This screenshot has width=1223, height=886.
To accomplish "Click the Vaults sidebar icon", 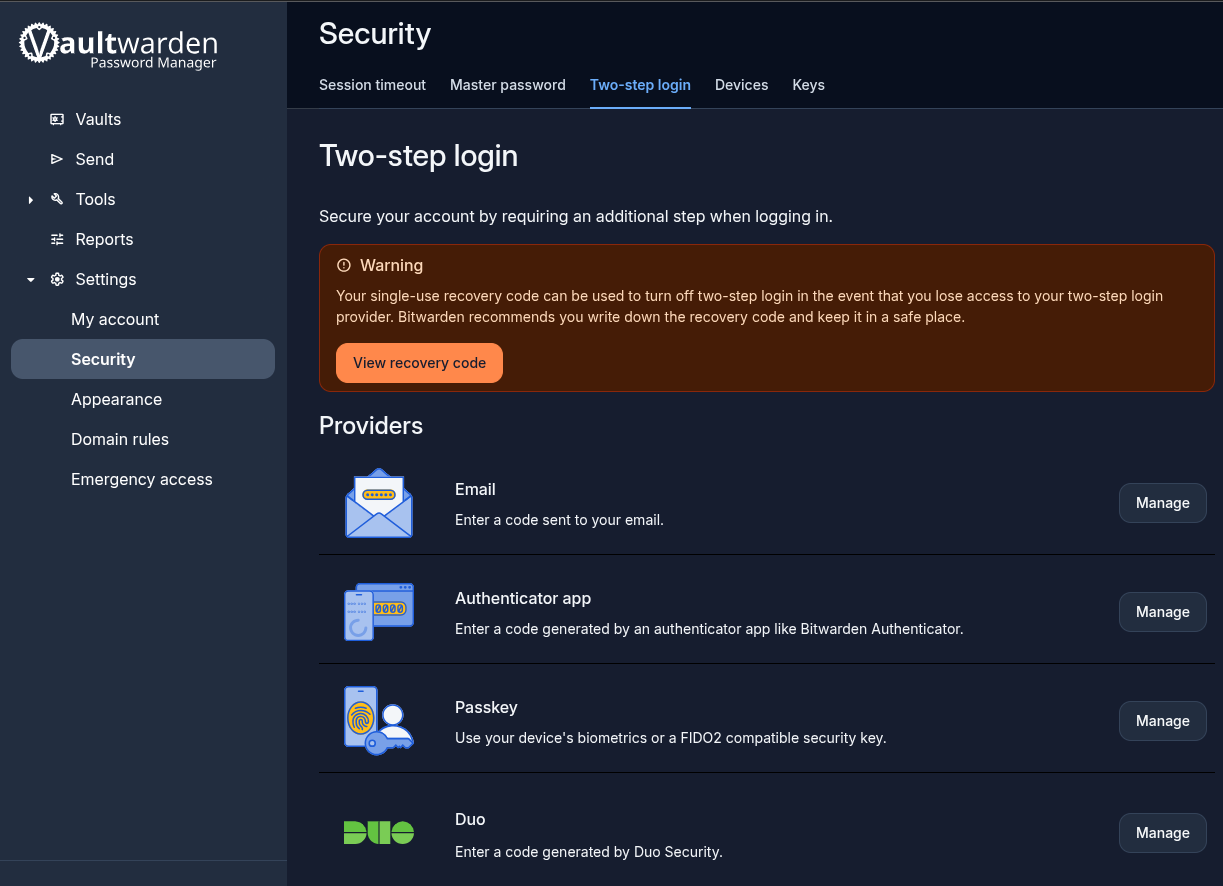I will coord(57,119).
